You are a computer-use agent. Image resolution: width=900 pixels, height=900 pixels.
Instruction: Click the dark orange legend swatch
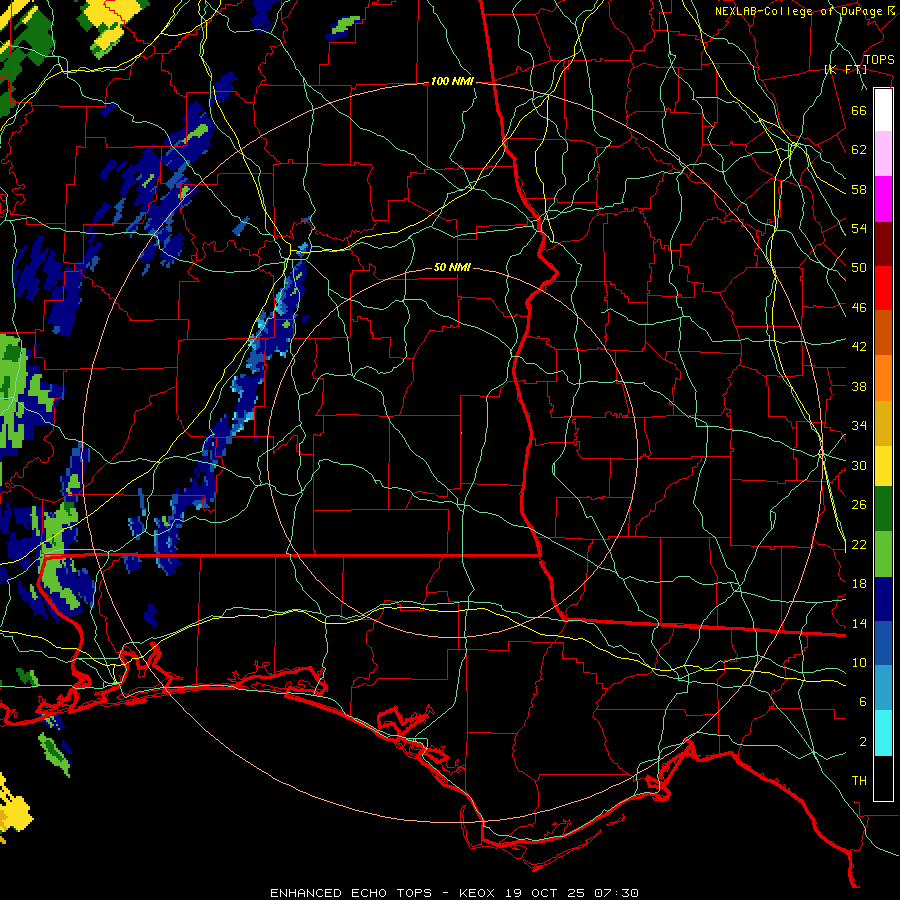pos(883,332)
